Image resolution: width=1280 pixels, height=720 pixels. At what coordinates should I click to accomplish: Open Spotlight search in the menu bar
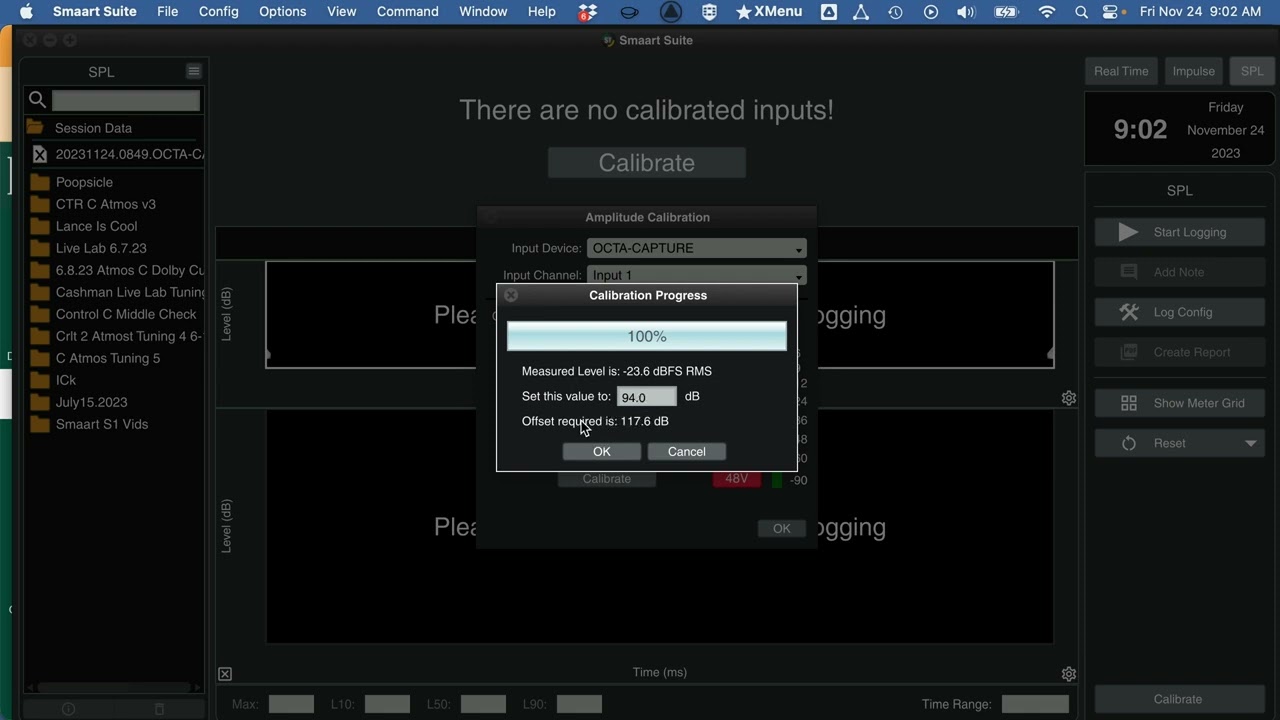click(1081, 12)
